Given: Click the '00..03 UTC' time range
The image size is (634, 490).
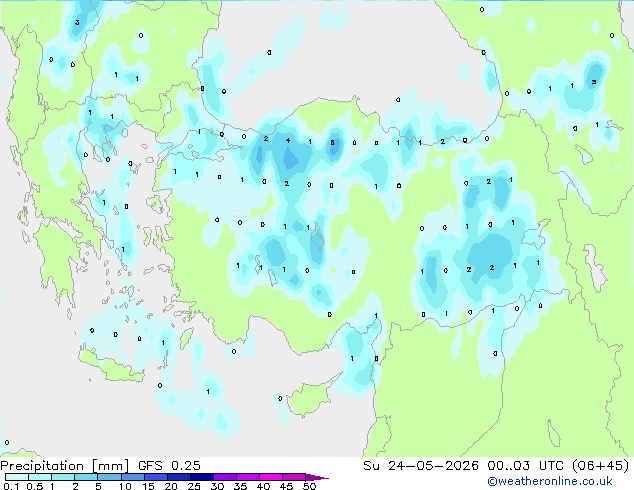Looking at the screenshot, I should (525, 465).
